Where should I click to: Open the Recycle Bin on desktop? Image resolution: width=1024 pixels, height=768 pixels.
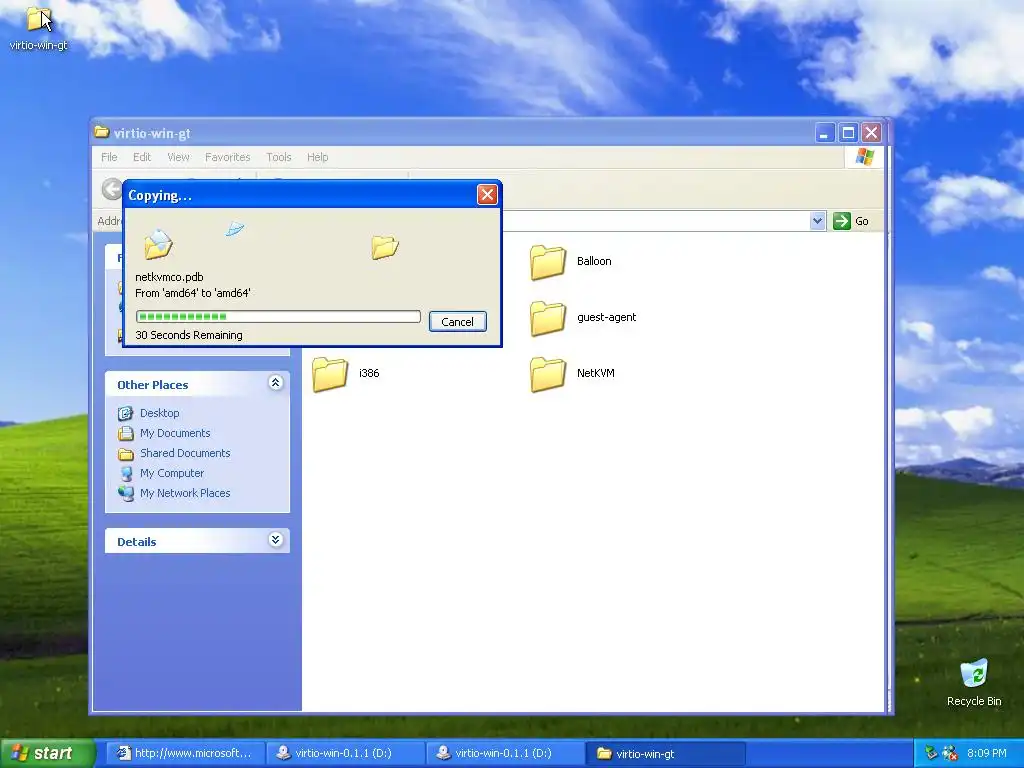(974, 674)
